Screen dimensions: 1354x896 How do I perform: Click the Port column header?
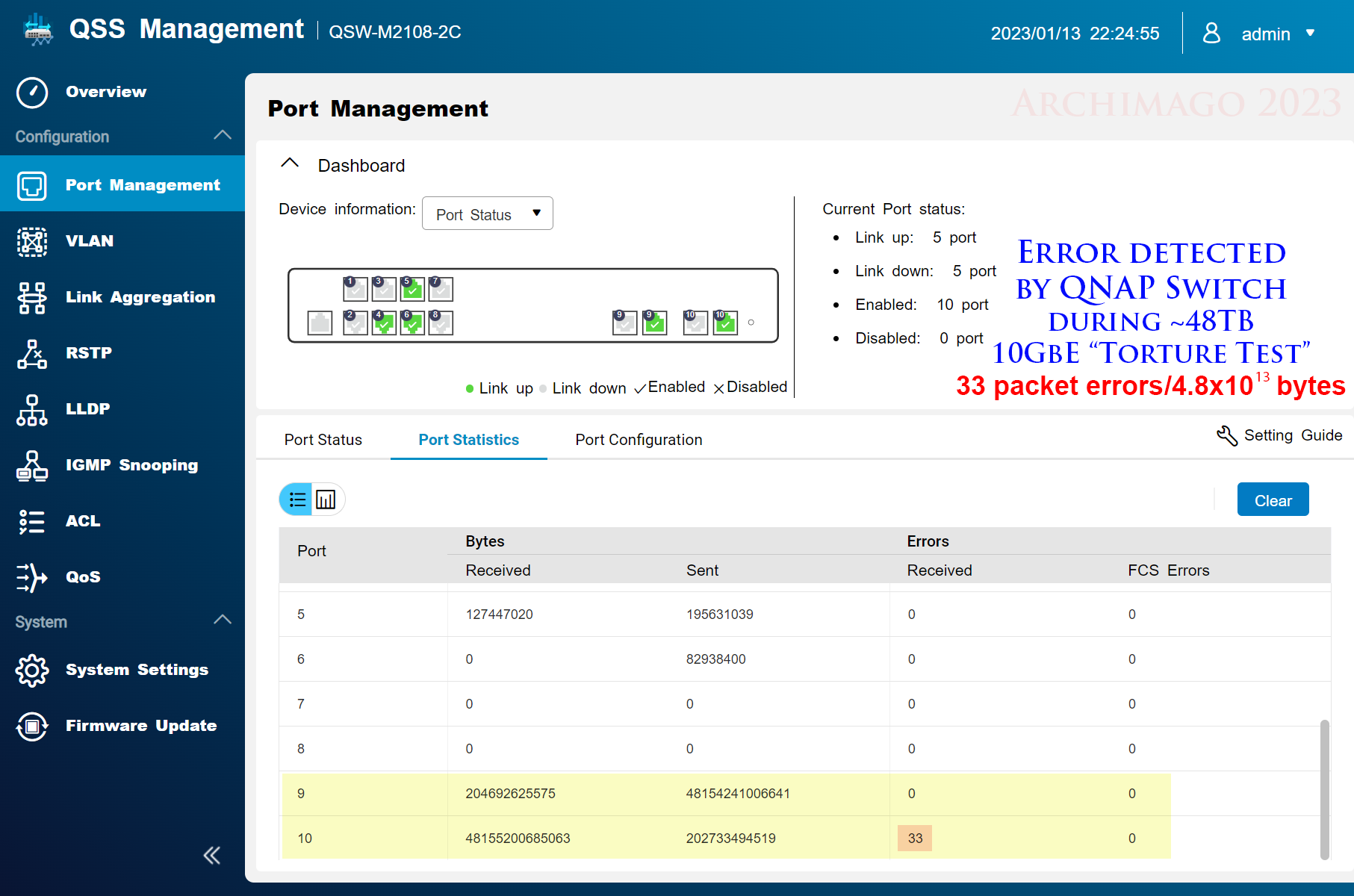pyautogui.click(x=311, y=551)
